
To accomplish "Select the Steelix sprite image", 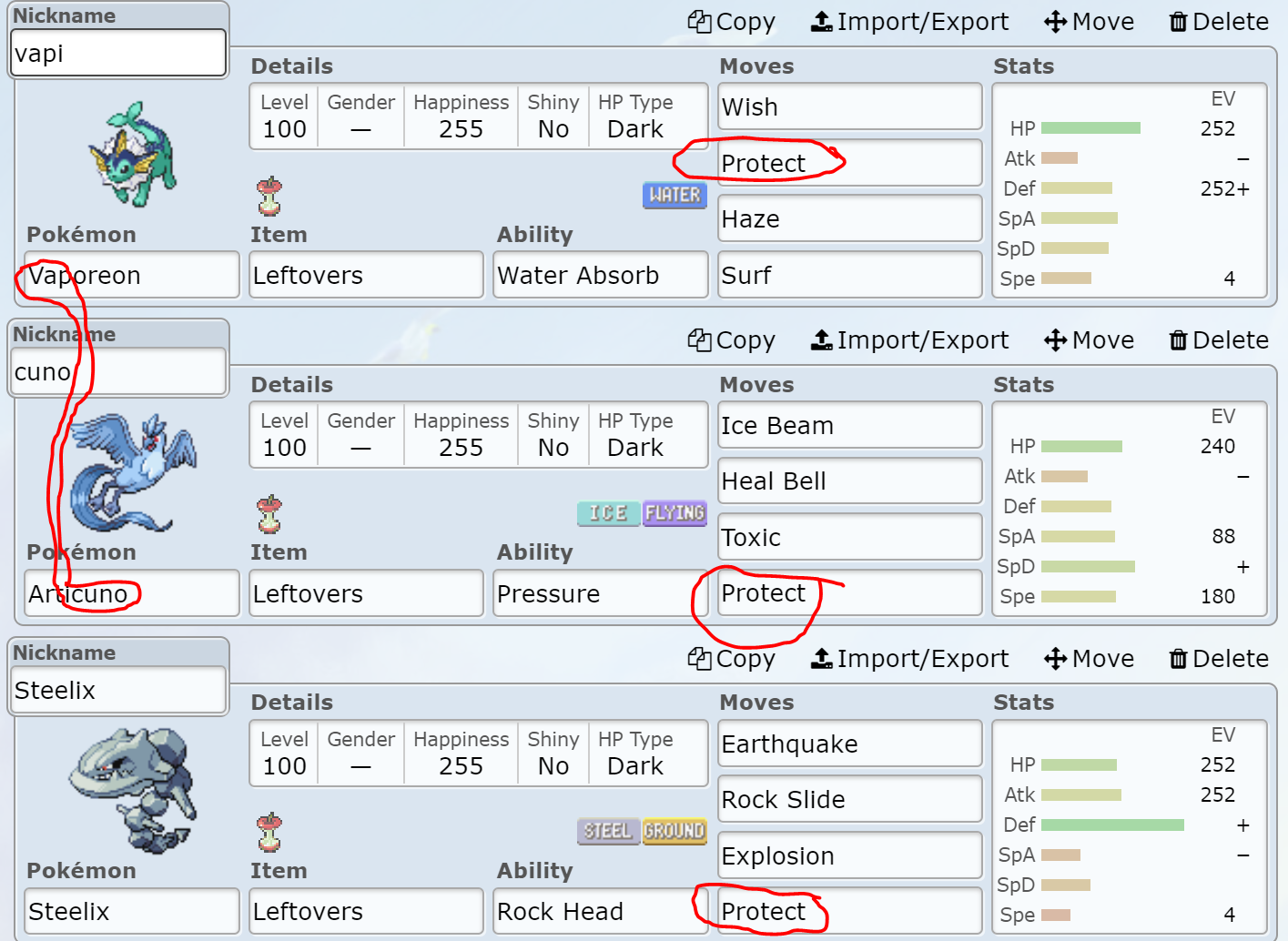I will [x=133, y=790].
